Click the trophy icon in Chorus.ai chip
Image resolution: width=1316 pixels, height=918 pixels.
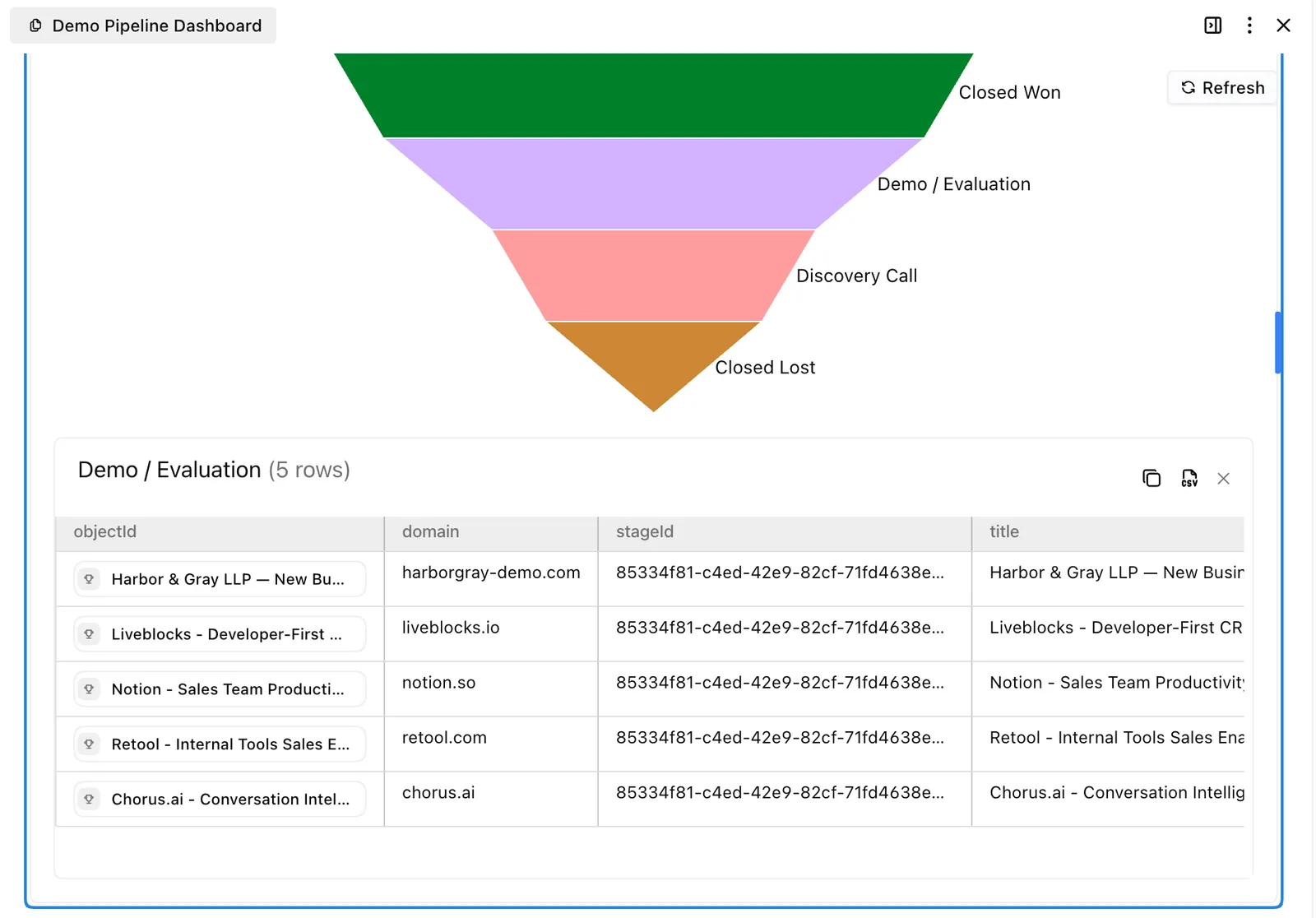tap(89, 799)
